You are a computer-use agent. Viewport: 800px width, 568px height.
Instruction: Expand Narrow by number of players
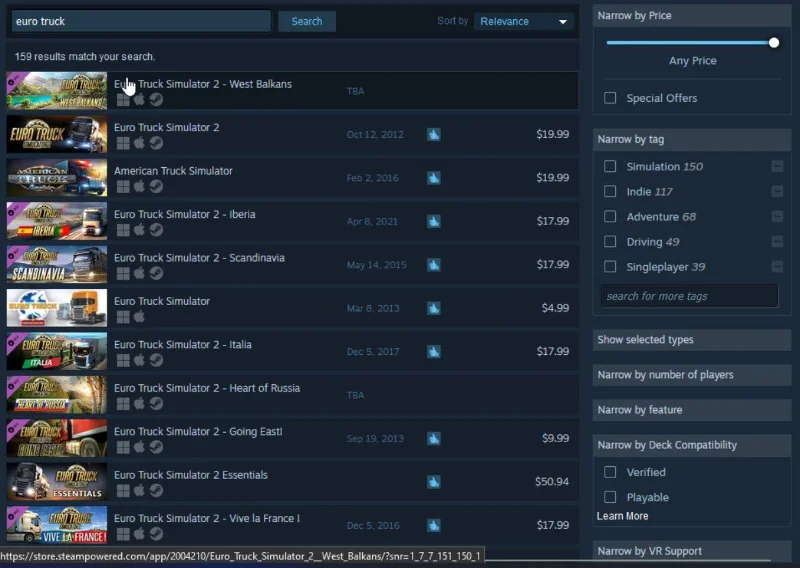tap(692, 375)
